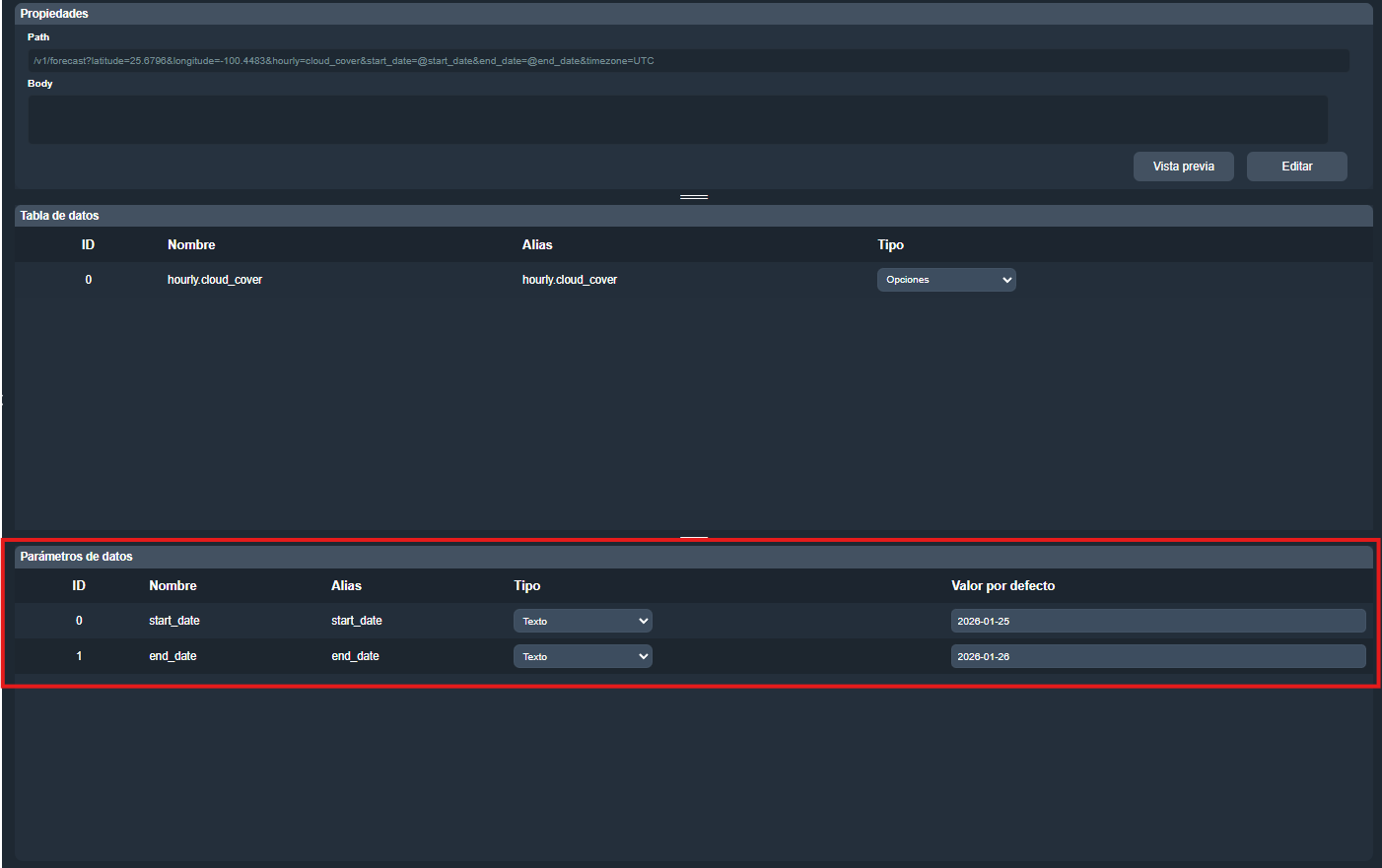1382x868 pixels.
Task: Click the Alias column header in Parámetros de datos
Action: pyautogui.click(x=346, y=586)
